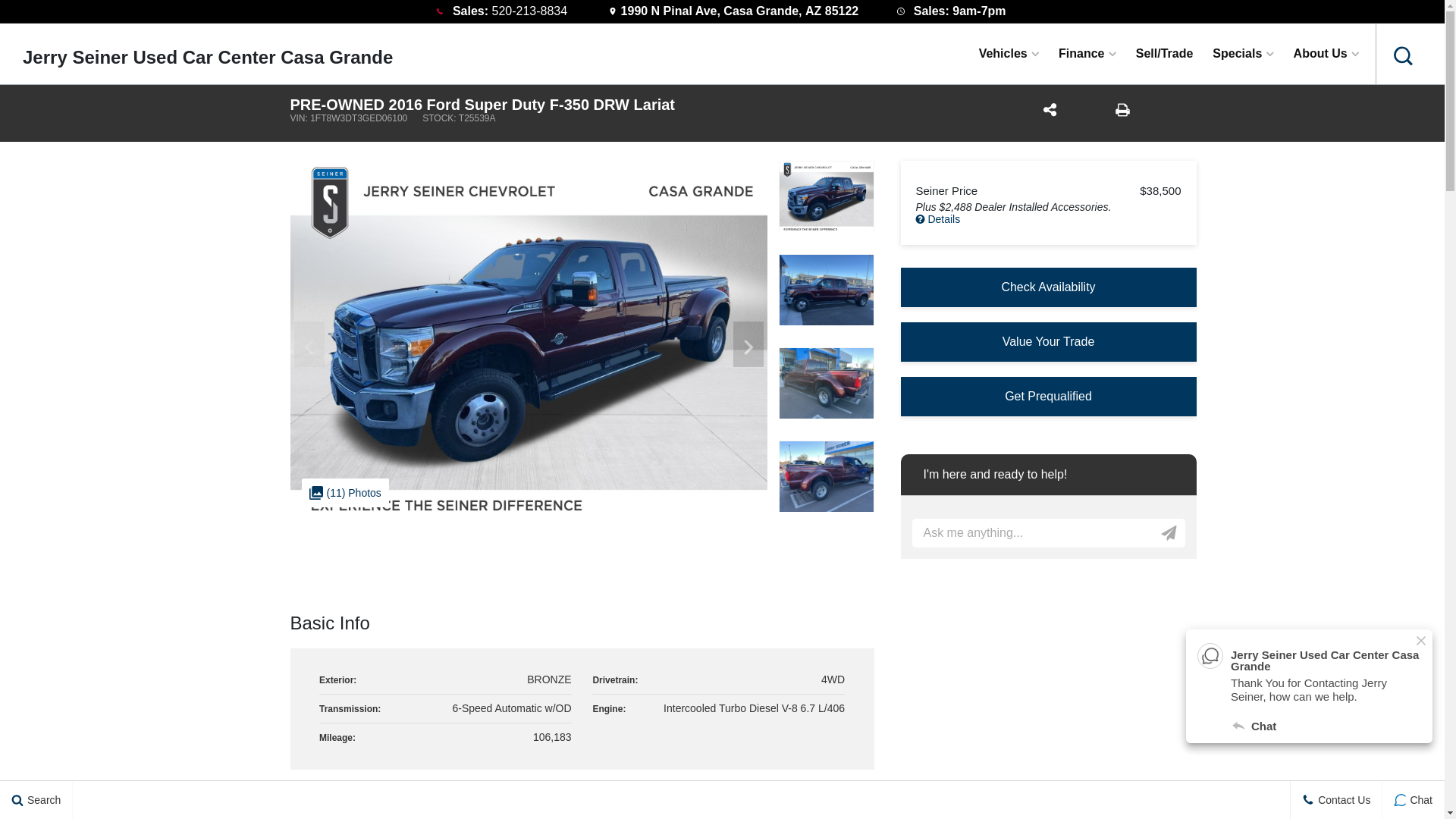This screenshot has width=1456, height=819.
Task: Open the dealership address link
Action: 733,11
